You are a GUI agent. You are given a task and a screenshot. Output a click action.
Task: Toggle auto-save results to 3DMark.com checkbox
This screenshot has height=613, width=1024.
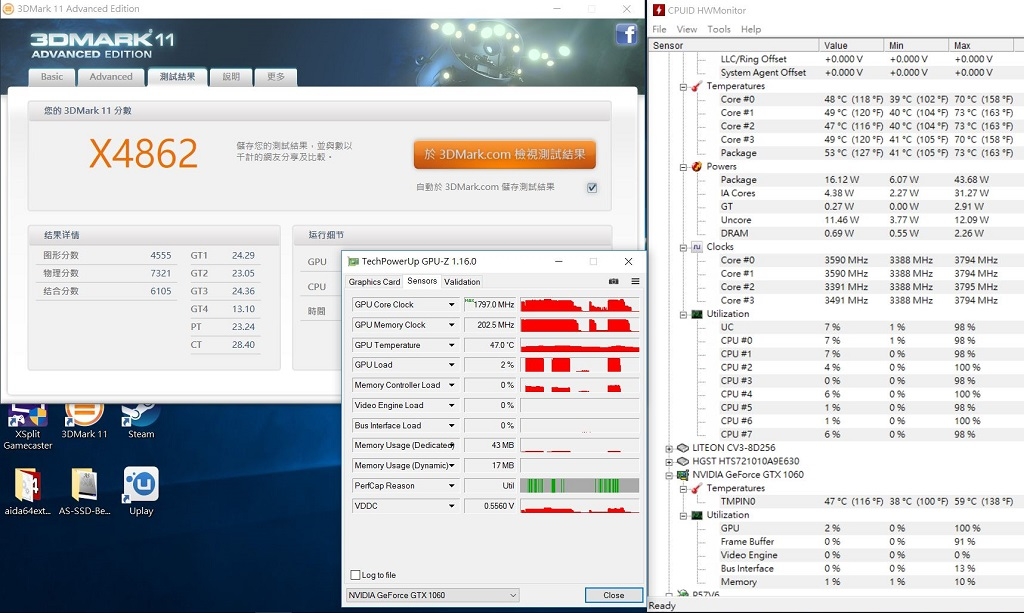point(592,187)
